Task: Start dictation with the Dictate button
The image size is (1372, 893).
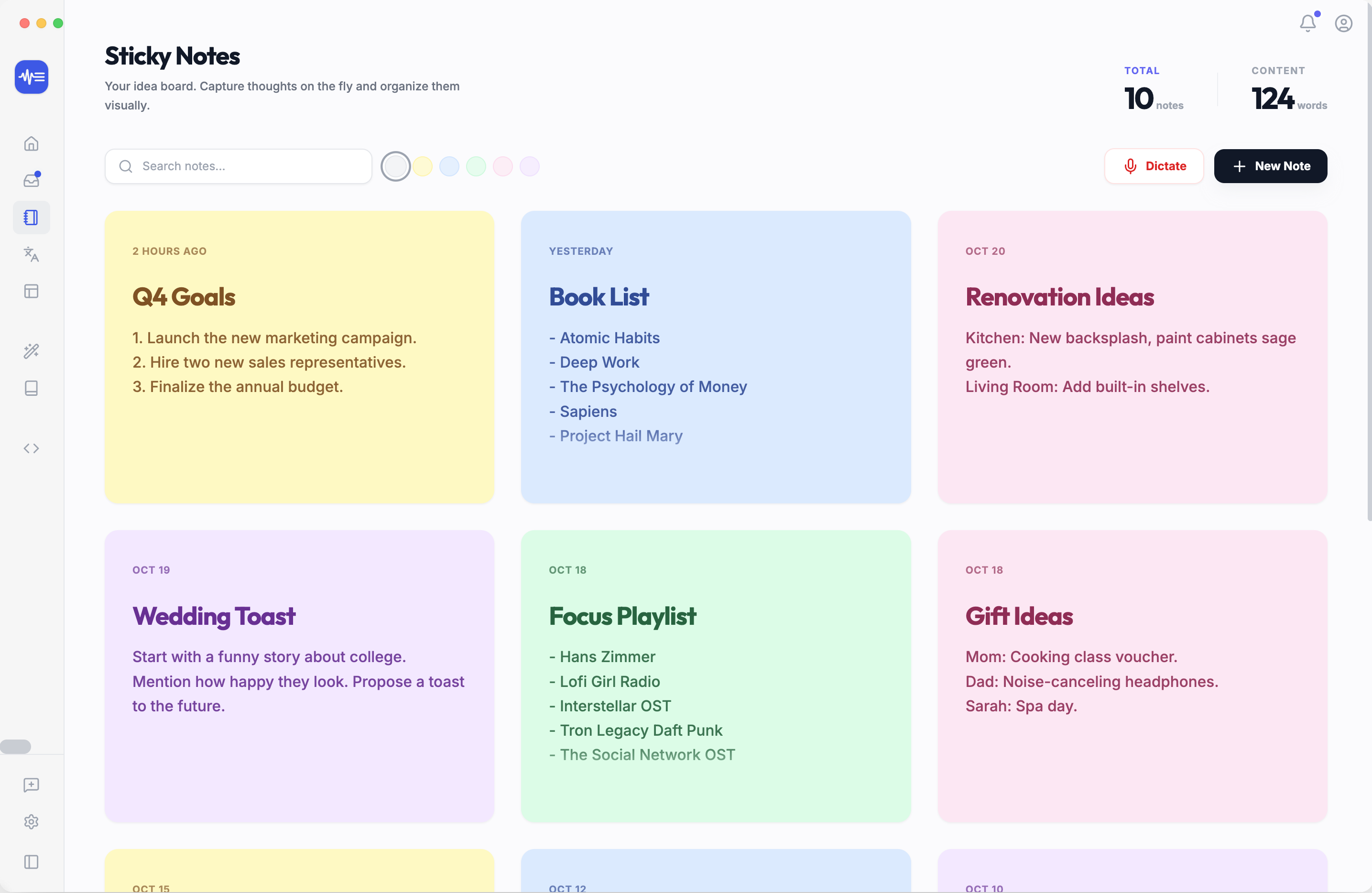Action: pos(1154,166)
